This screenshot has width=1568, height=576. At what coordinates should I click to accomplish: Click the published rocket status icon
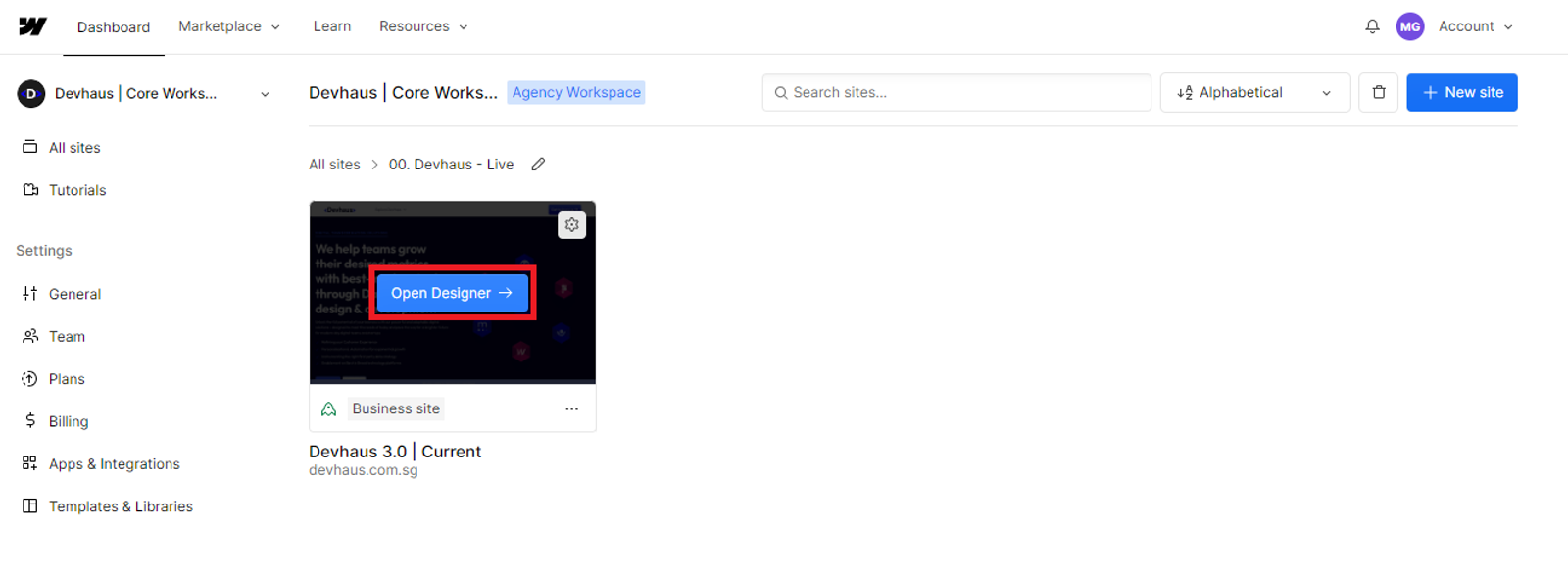(329, 408)
